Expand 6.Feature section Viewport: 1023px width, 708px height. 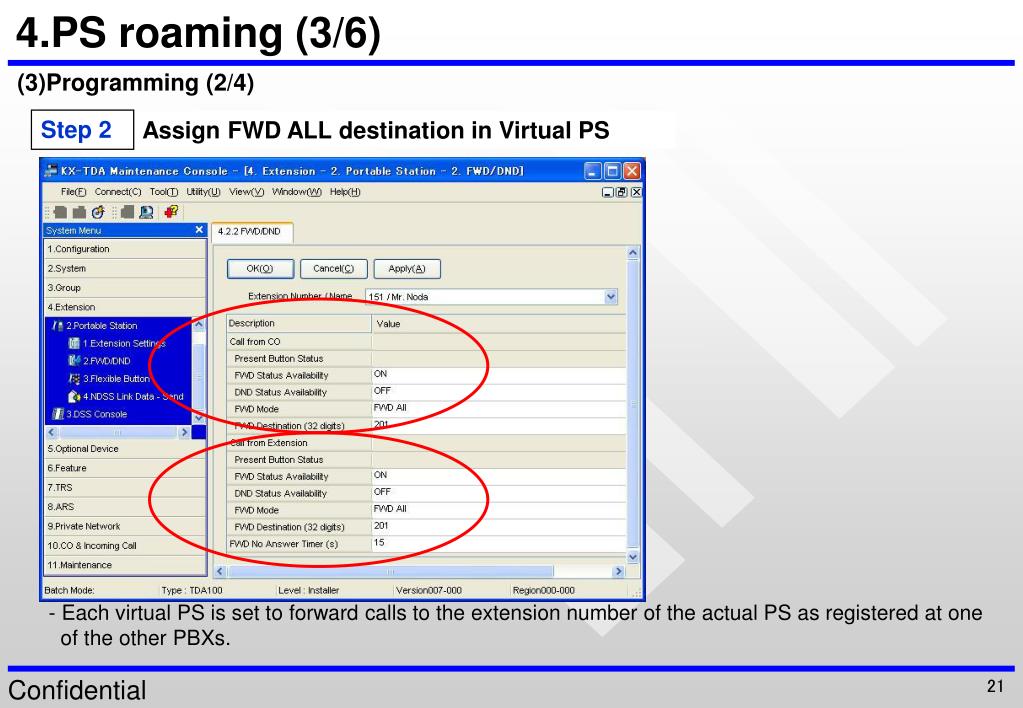coord(125,468)
